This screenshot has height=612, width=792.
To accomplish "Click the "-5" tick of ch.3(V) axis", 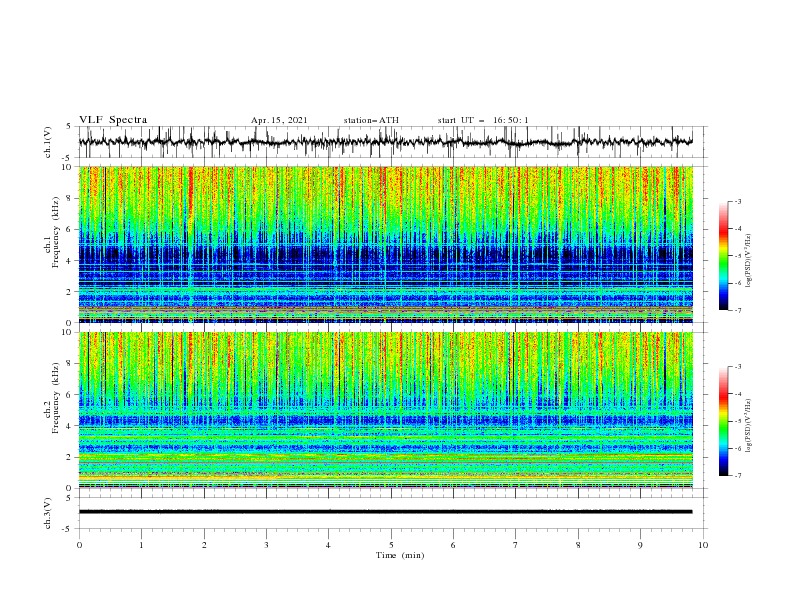I will 67,529.
